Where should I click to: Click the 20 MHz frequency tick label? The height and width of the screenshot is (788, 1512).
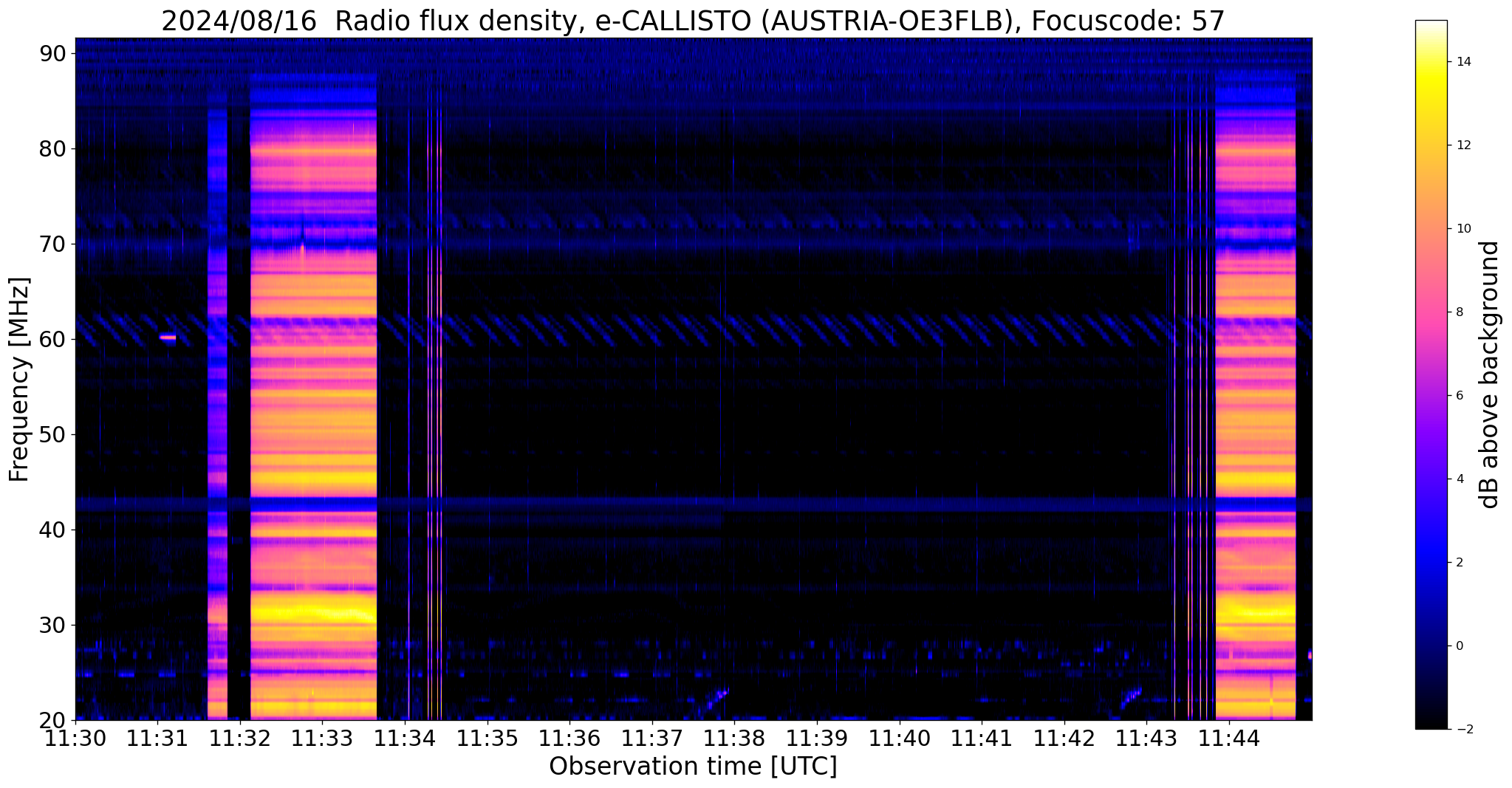tap(53, 720)
